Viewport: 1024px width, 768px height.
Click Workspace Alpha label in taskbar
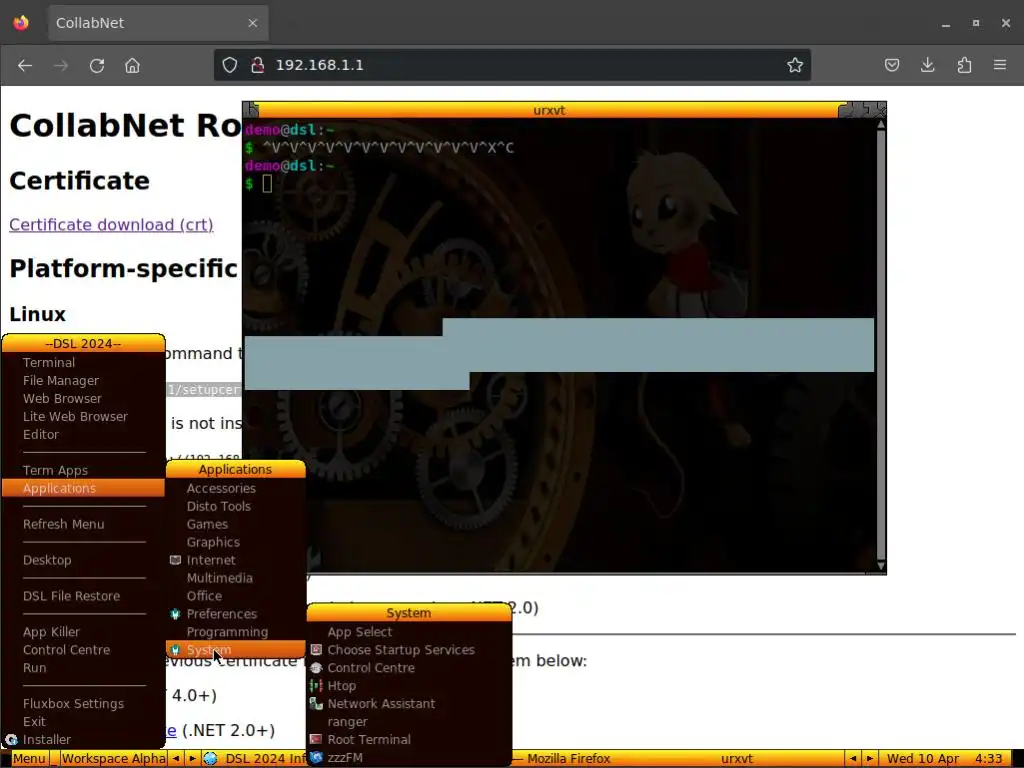coord(114,758)
